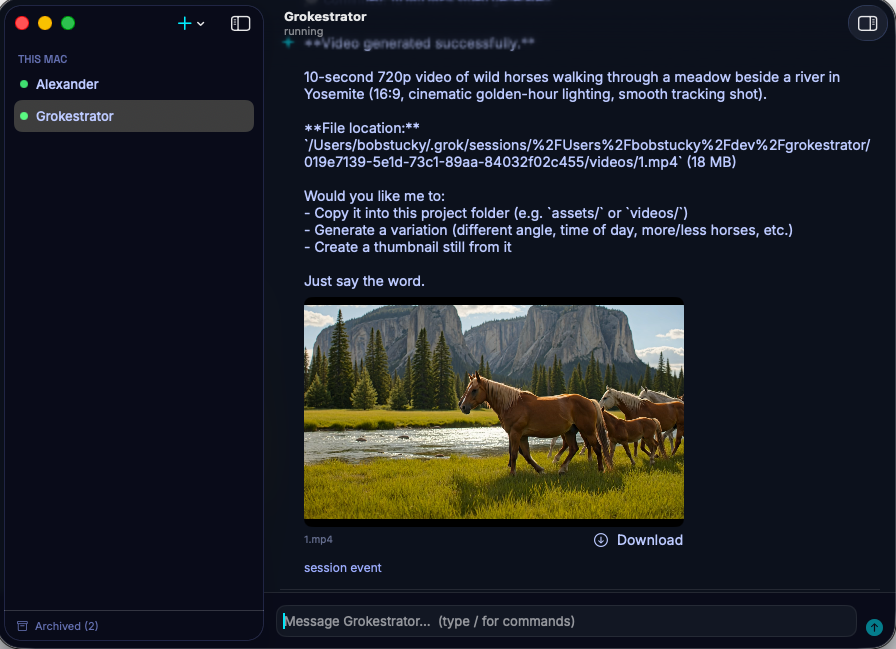
Task: Click the 'Generate a variation' line
Action: tap(548, 230)
